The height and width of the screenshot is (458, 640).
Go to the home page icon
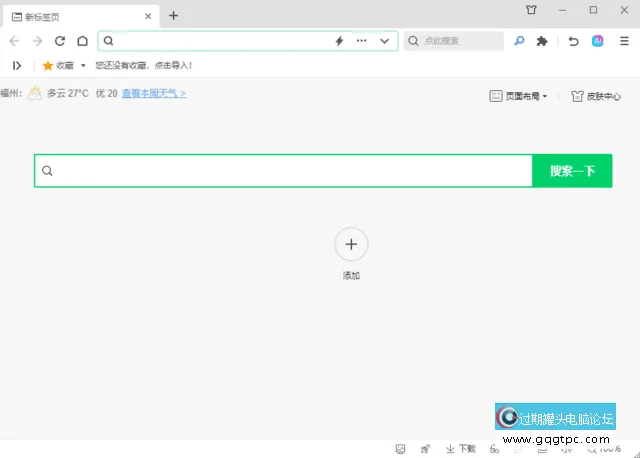point(82,41)
